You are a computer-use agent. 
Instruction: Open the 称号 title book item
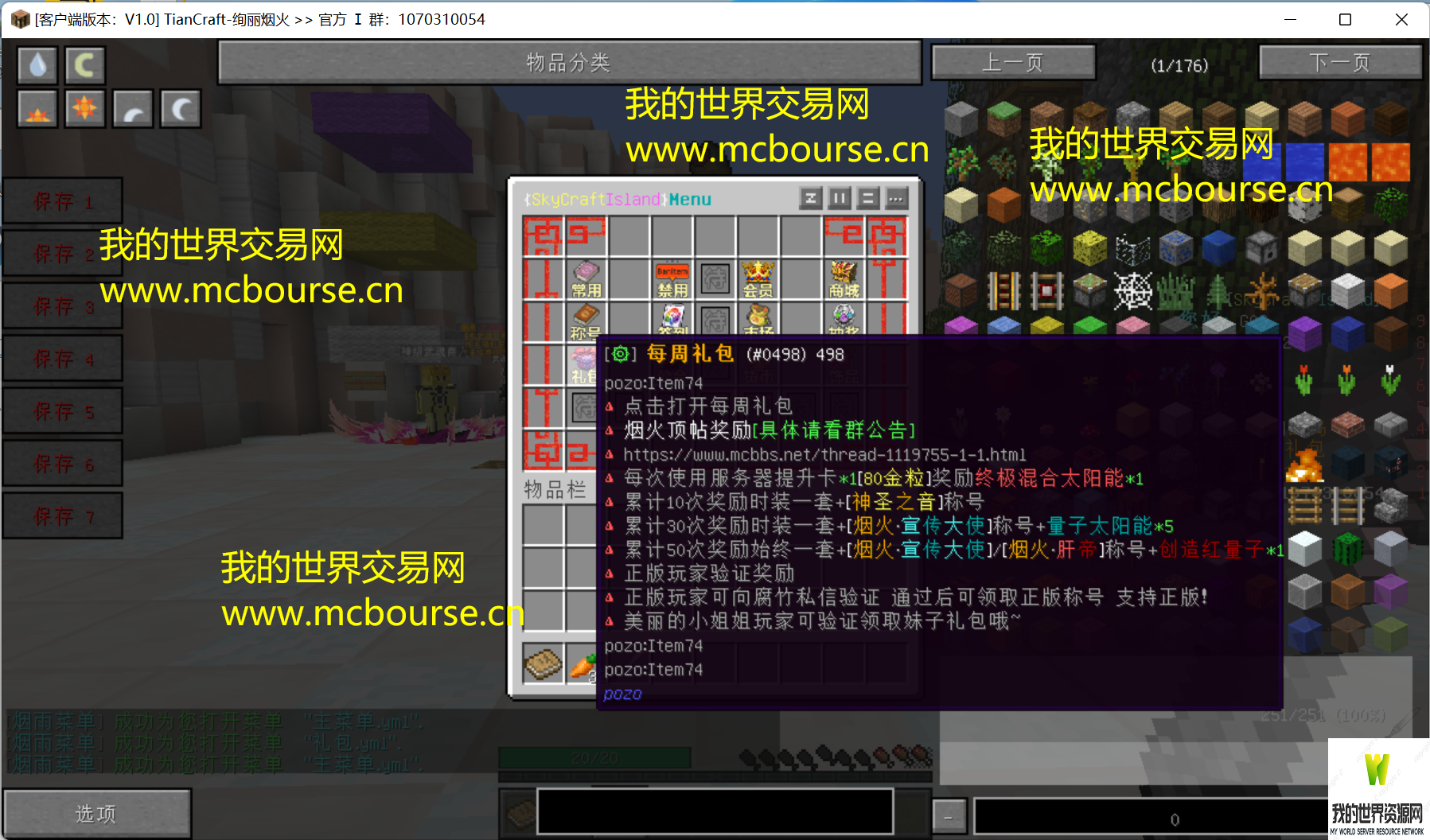point(586,321)
